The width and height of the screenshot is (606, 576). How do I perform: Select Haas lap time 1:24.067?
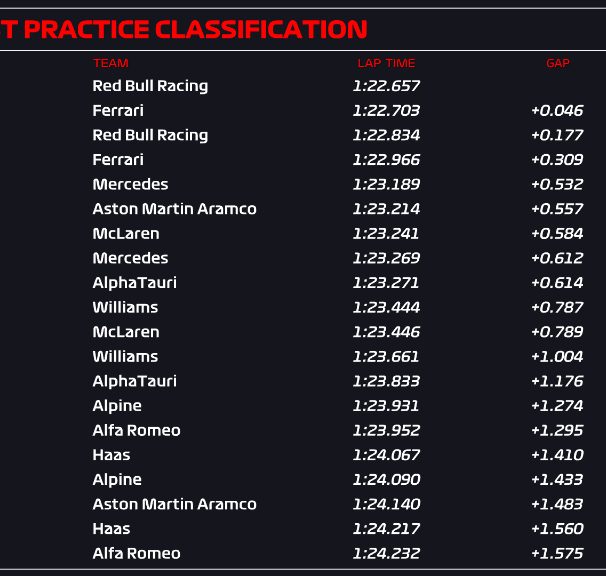pyautogui.click(x=386, y=455)
